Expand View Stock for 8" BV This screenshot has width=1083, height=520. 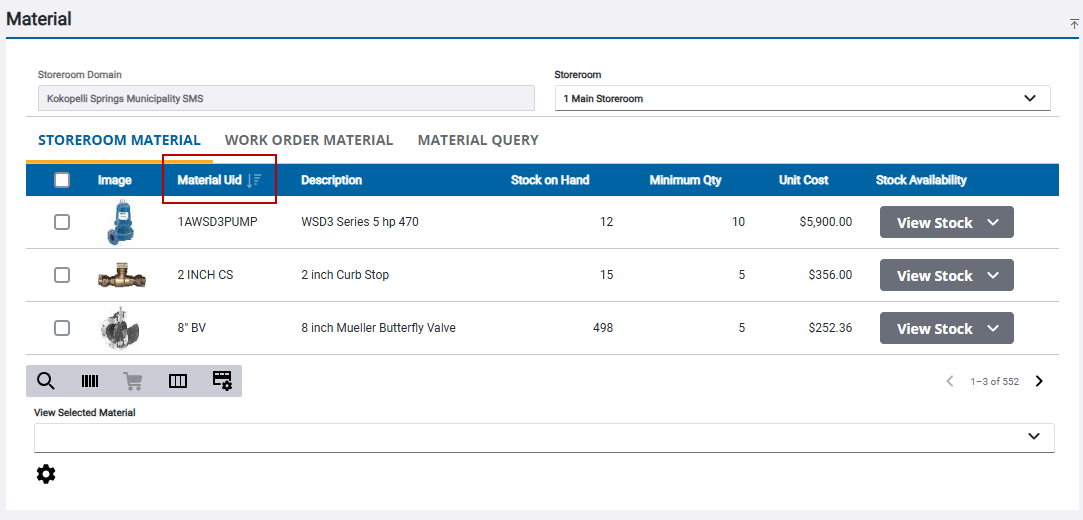tap(946, 328)
